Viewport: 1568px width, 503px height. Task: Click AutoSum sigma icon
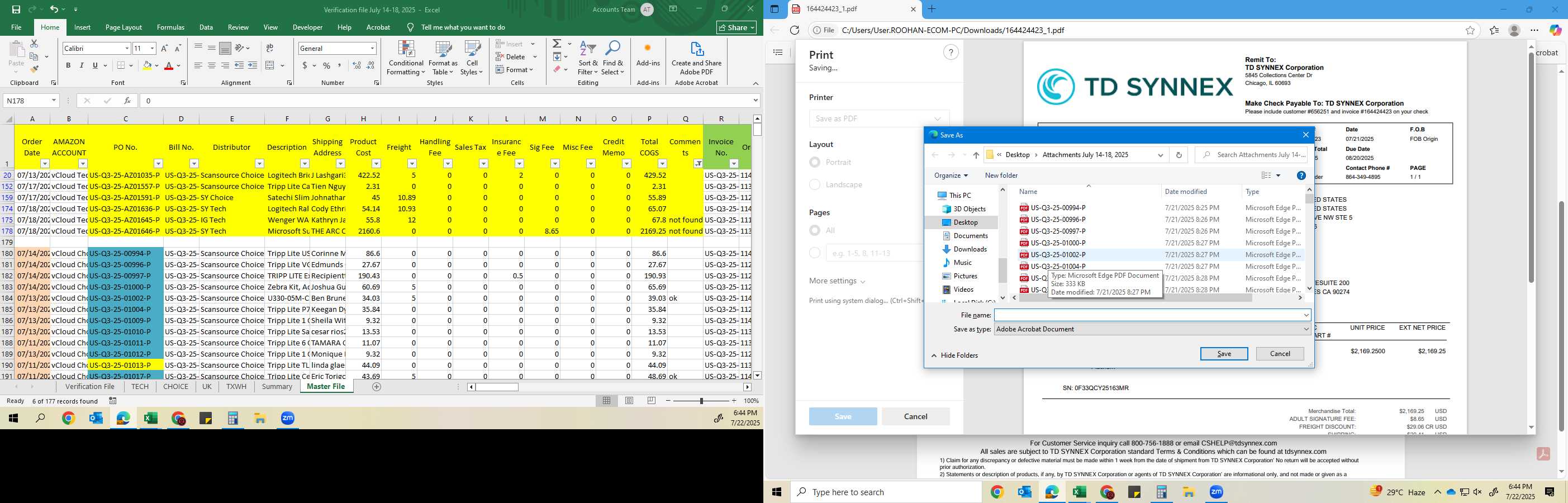tap(557, 44)
